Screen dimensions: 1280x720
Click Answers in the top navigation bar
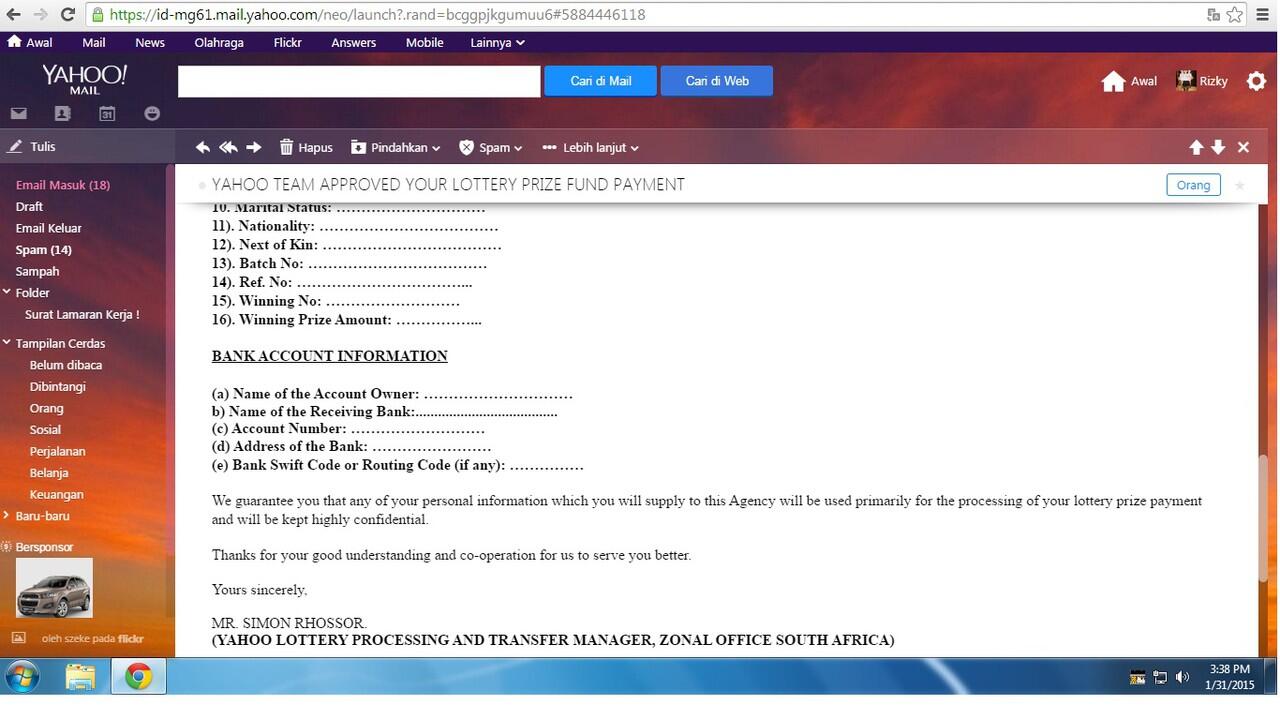(354, 42)
